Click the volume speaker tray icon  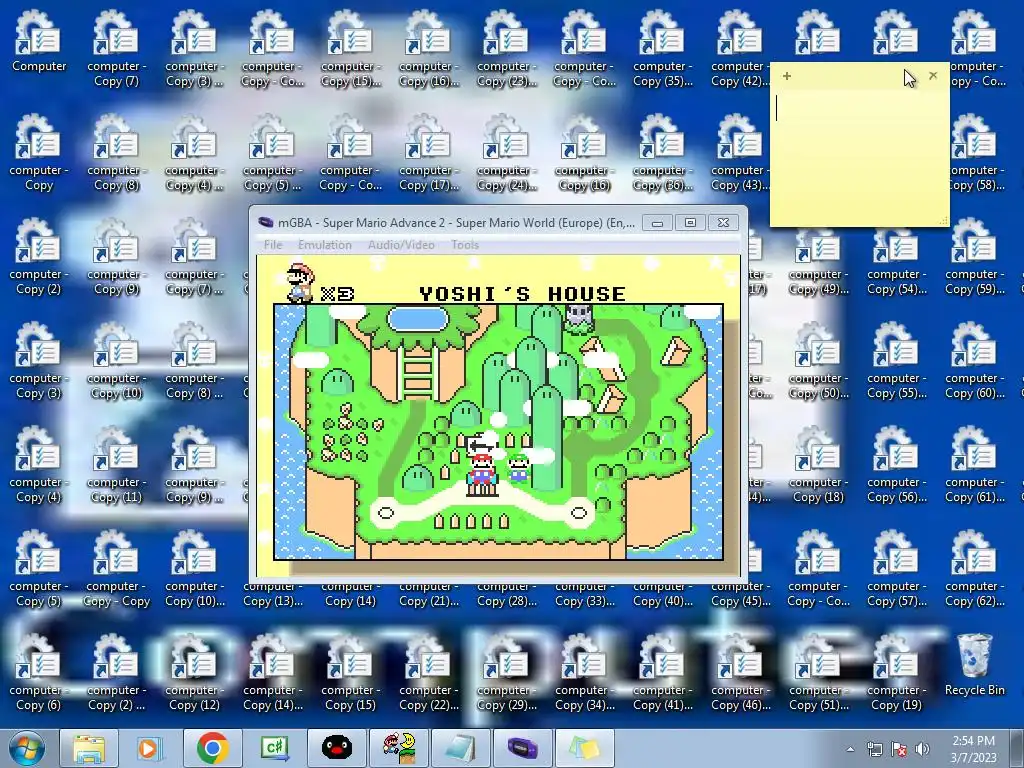pos(922,749)
